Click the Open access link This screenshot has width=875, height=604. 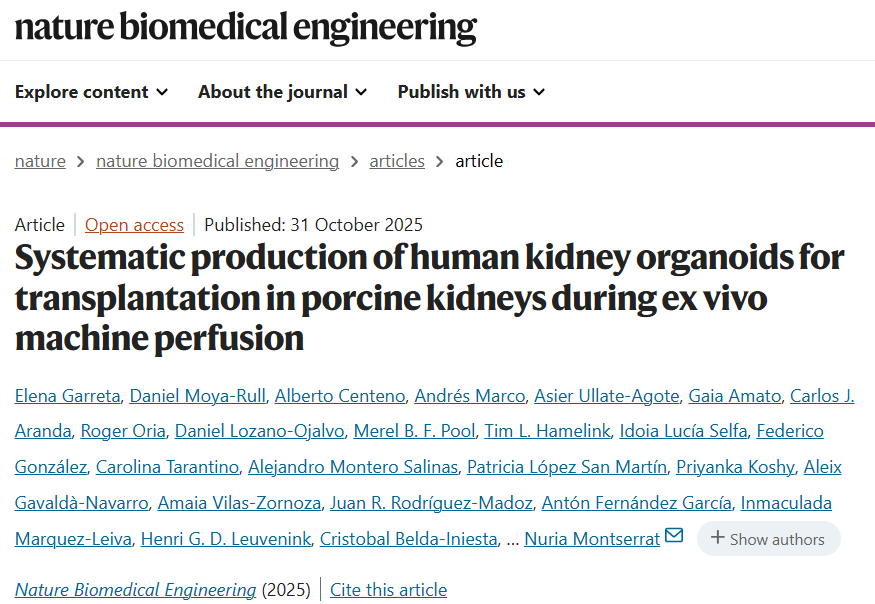[x=134, y=225]
